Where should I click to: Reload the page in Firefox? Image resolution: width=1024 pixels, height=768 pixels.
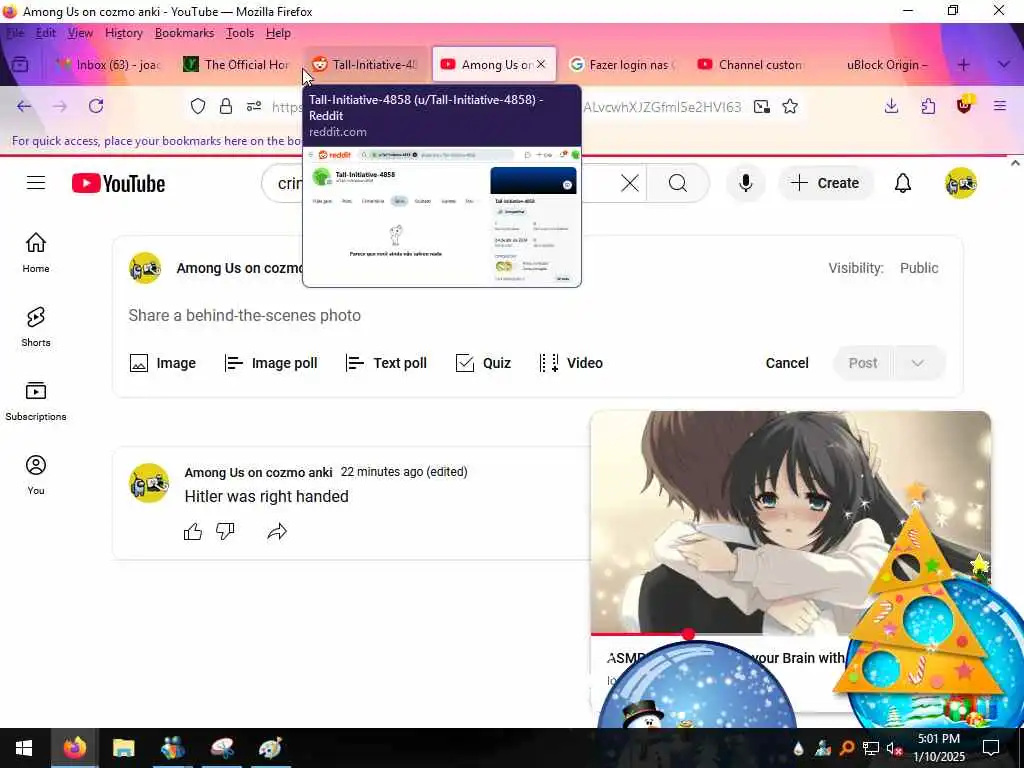(x=96, y=106)
